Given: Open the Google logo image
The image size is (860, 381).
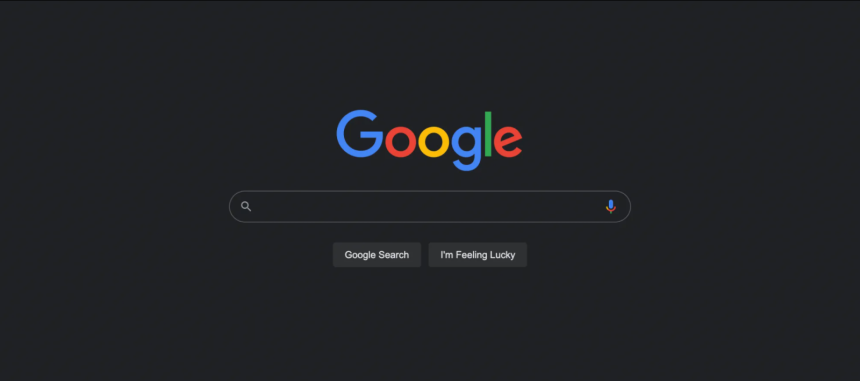Looking at the screenshot, I should pos(429,140).
